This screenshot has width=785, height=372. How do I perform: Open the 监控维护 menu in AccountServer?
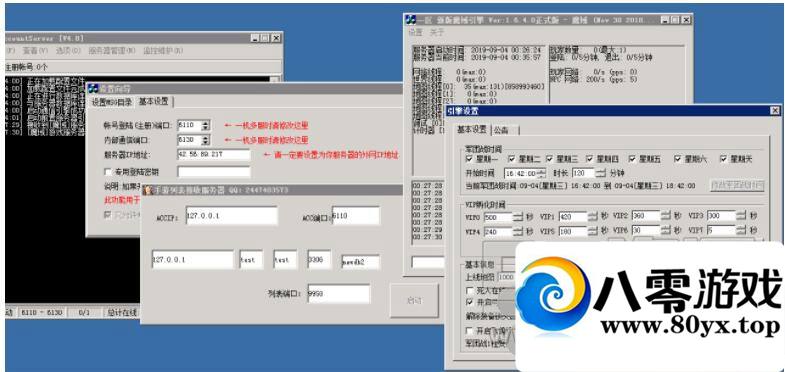click(x=163, y=51)
